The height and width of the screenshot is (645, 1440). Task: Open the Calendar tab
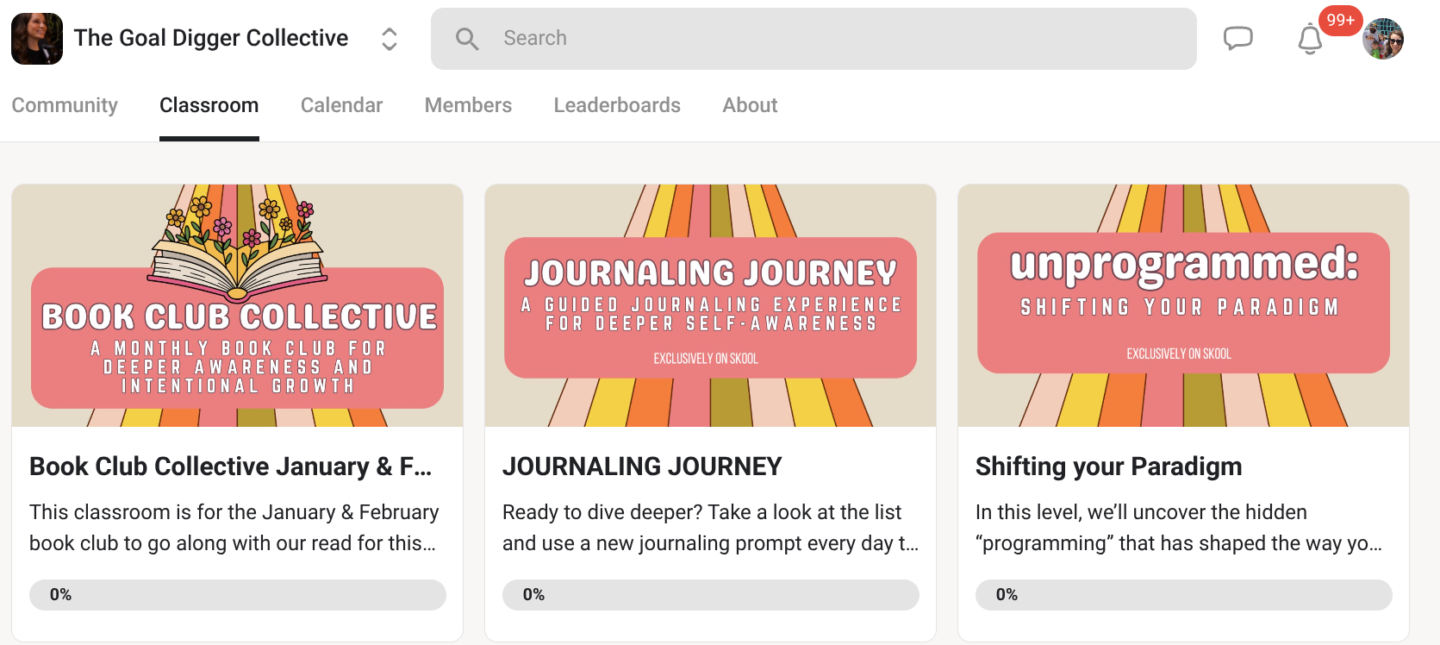(341, 105)
